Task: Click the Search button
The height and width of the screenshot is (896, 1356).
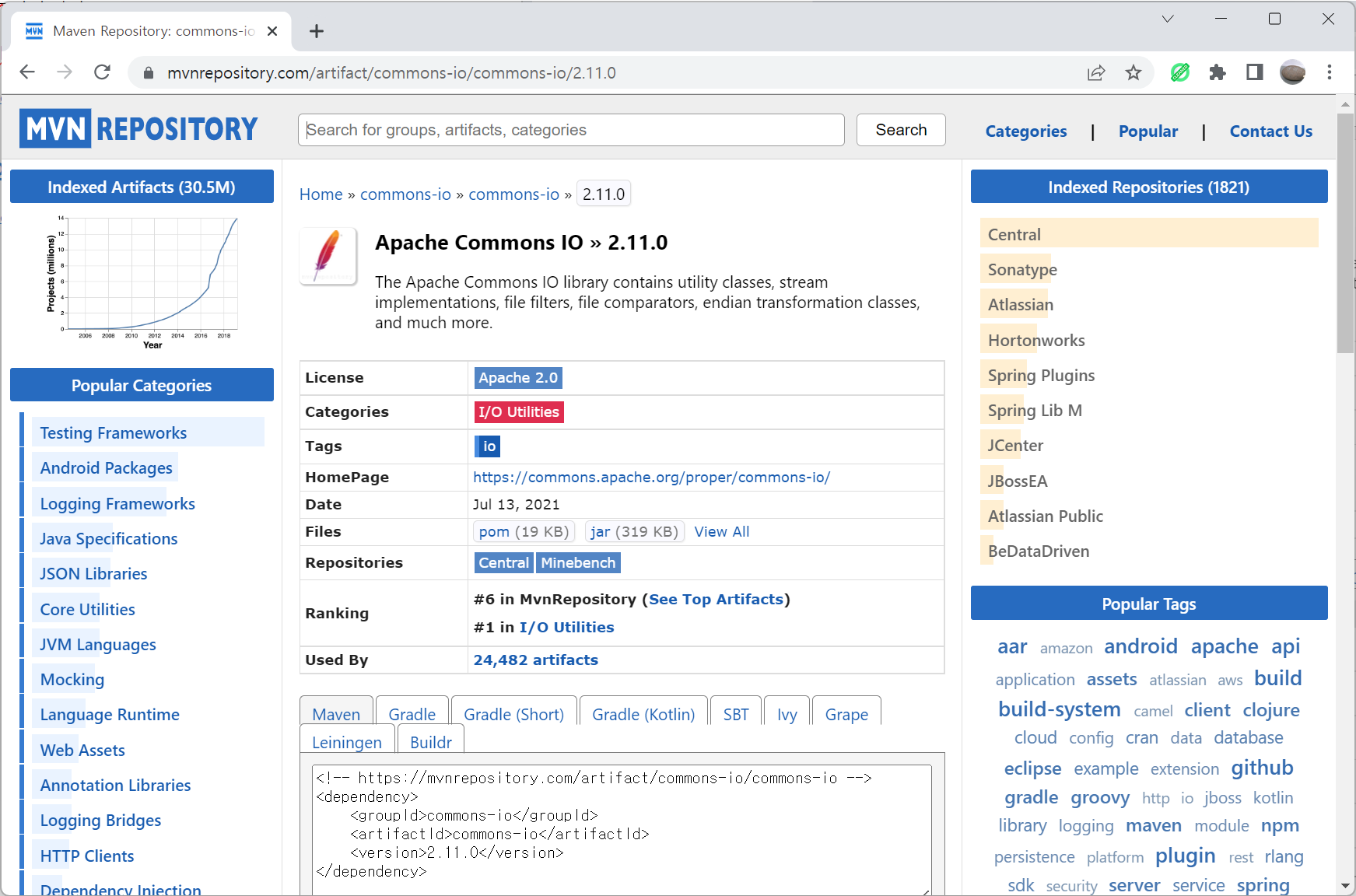Action: point(901,130)
